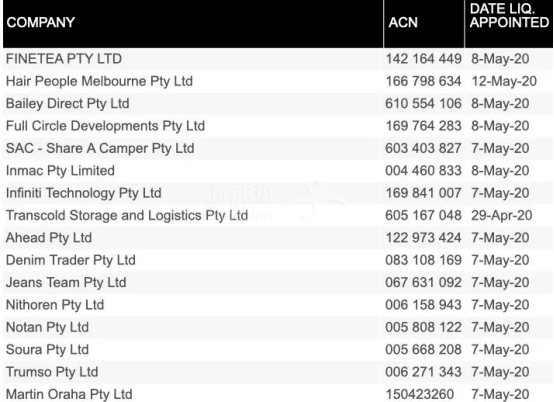Select Soura Pty Ltd entry
The width and height of the screenshot is (554, 402).
(47, 350)
